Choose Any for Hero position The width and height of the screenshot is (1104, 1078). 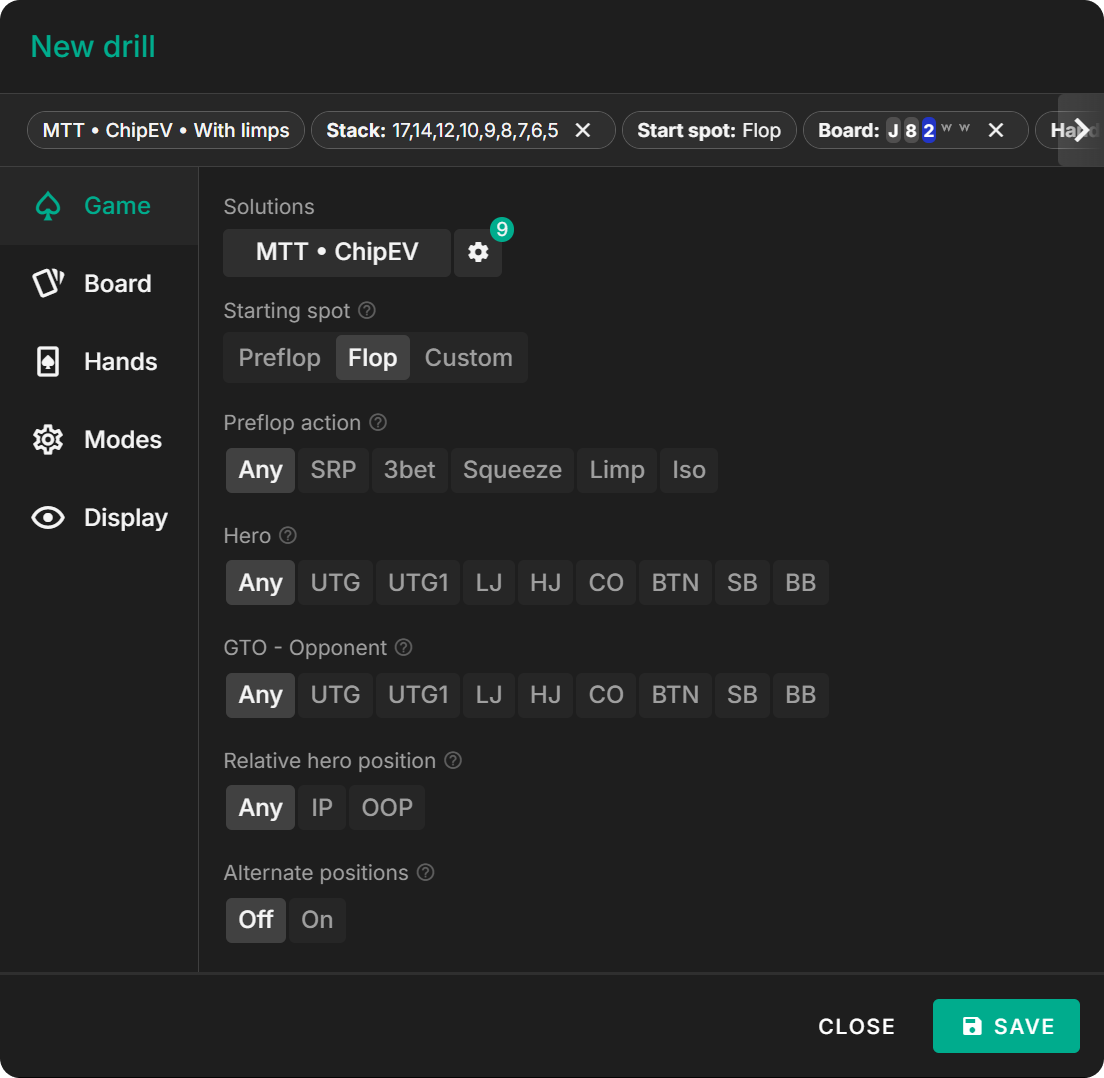(261, 582)
